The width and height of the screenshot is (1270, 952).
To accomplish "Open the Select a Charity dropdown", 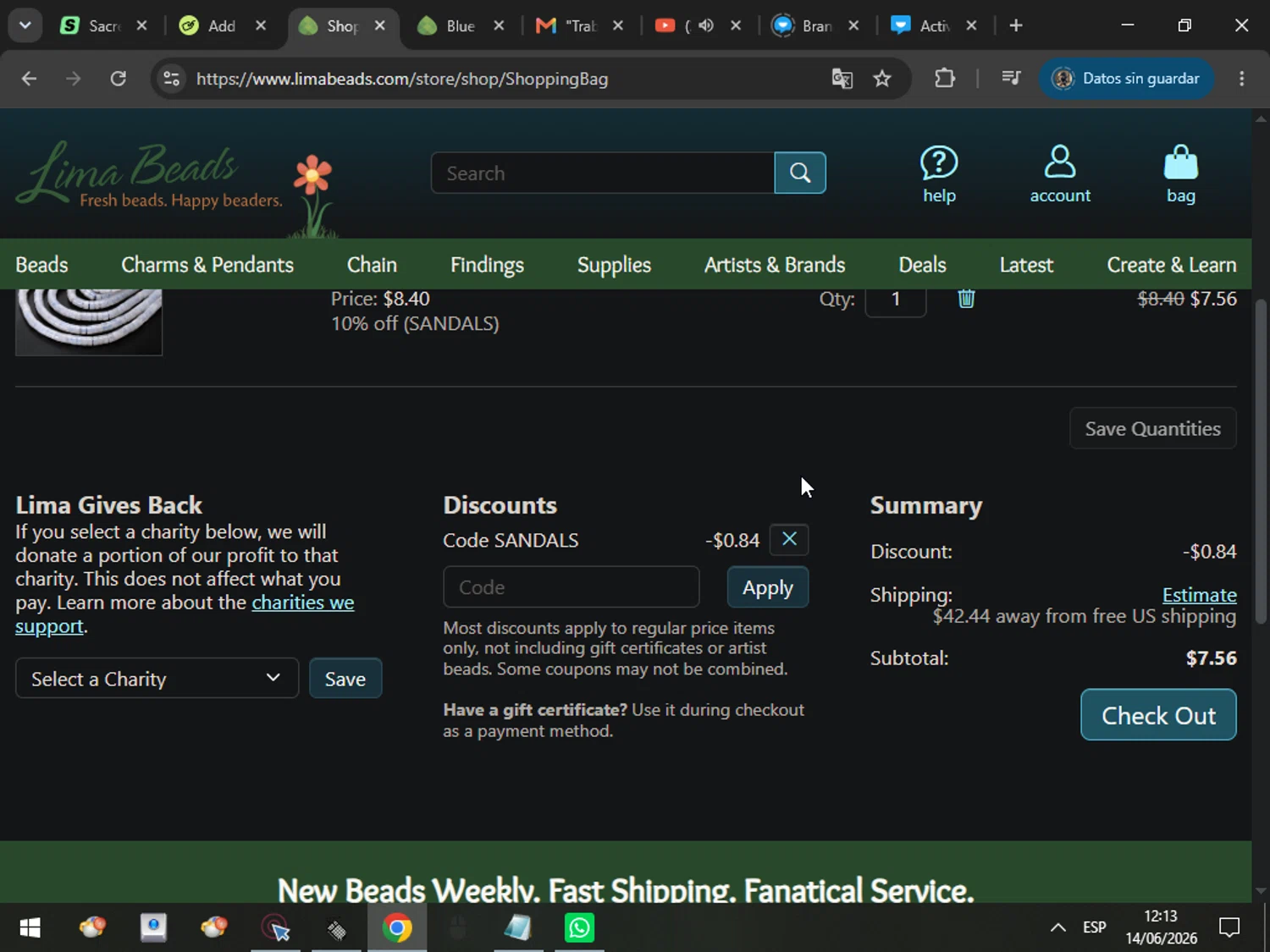I will point(157,679).
